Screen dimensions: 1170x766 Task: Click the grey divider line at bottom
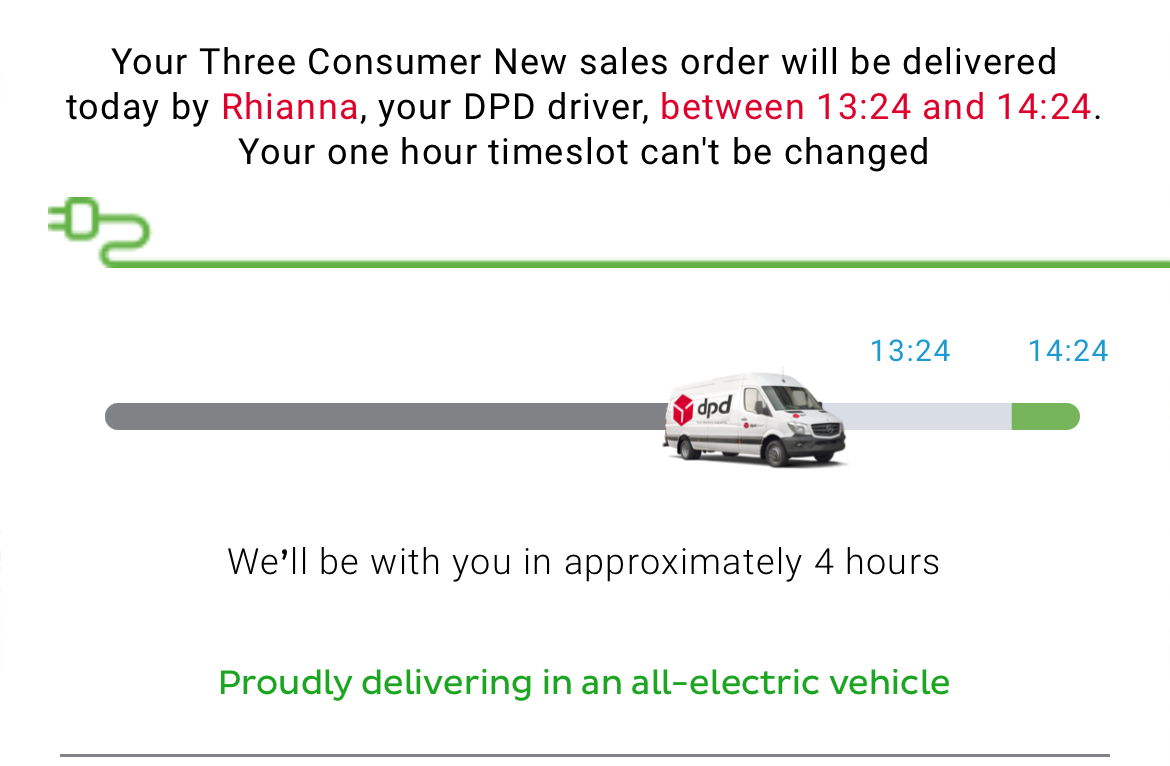pyautogui.click(x=585, y=756)
